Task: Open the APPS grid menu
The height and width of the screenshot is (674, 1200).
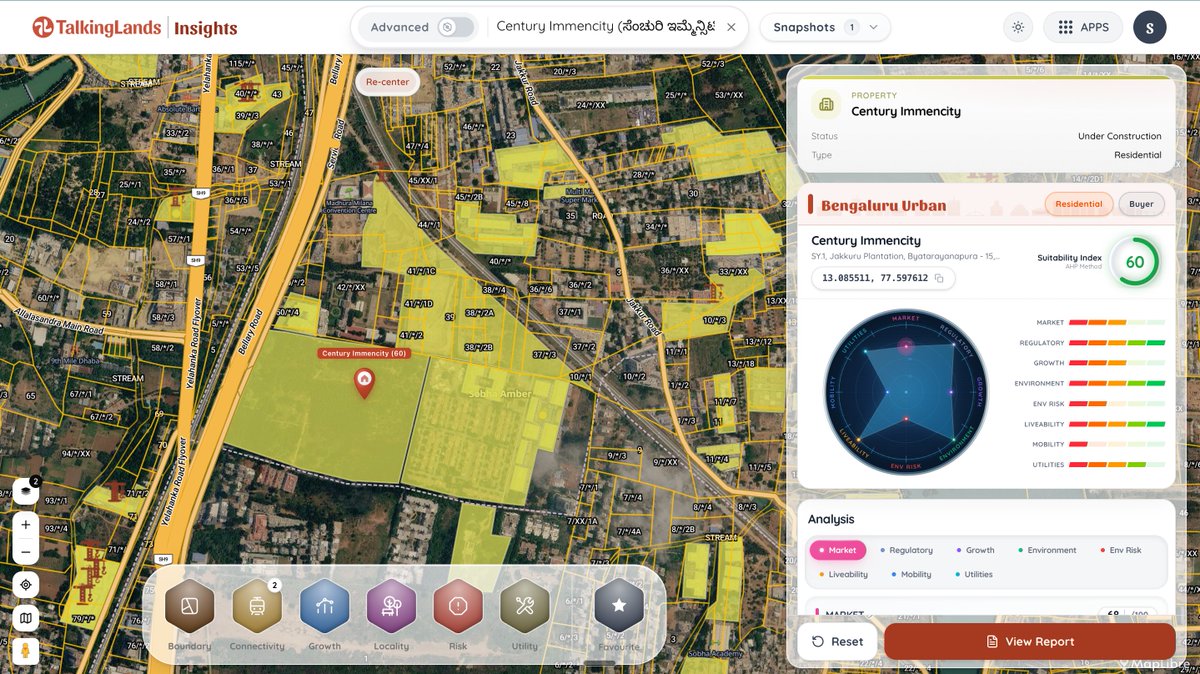Action: (1083, 27)
